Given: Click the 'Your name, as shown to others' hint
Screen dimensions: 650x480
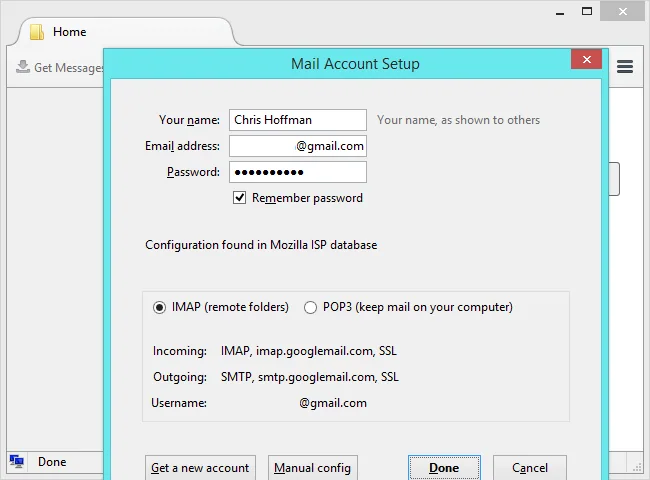Looking at the screenshot, I should click(x=458, y=120).
